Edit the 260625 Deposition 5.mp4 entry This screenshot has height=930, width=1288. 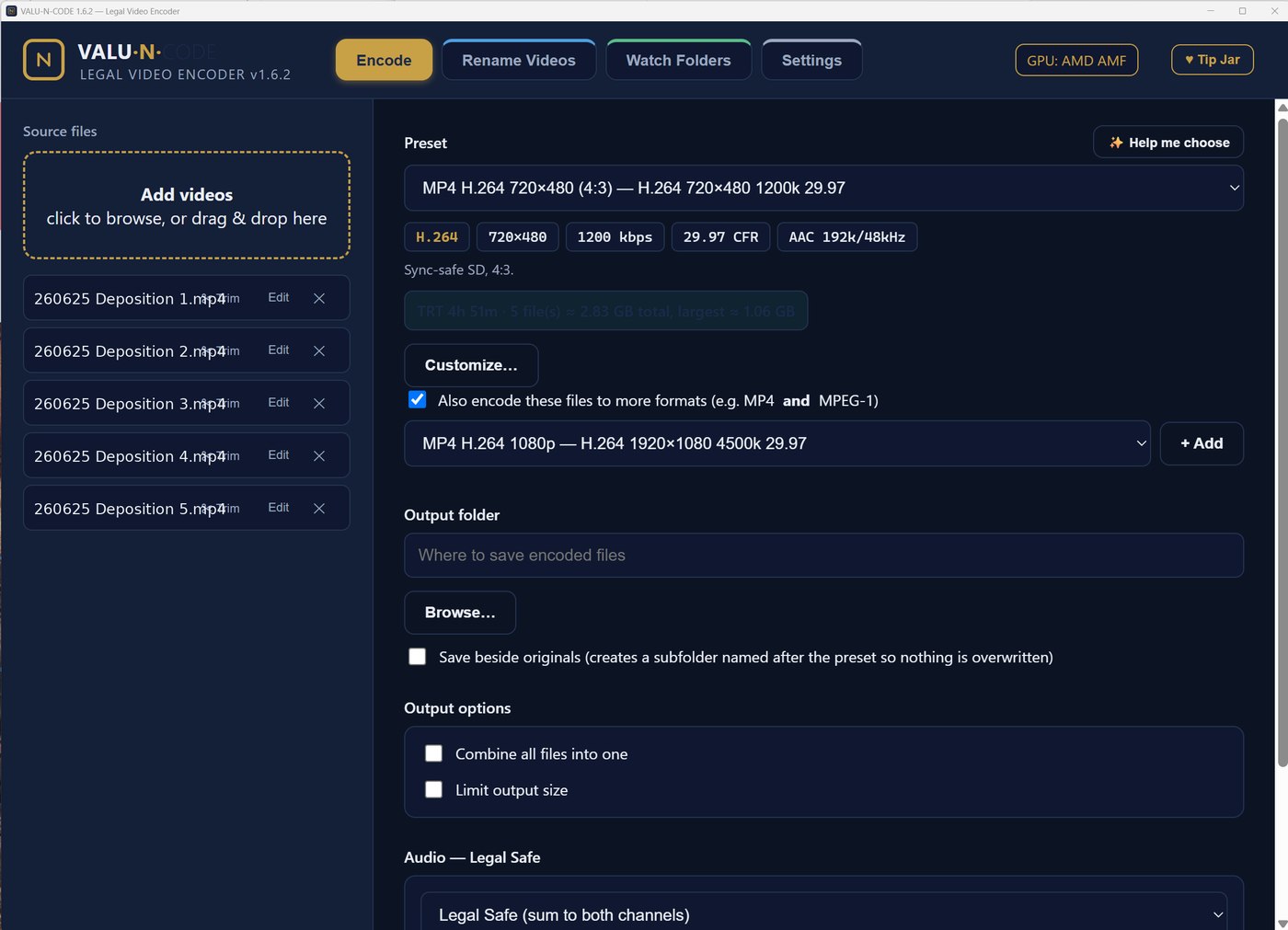tap(279, 507)
